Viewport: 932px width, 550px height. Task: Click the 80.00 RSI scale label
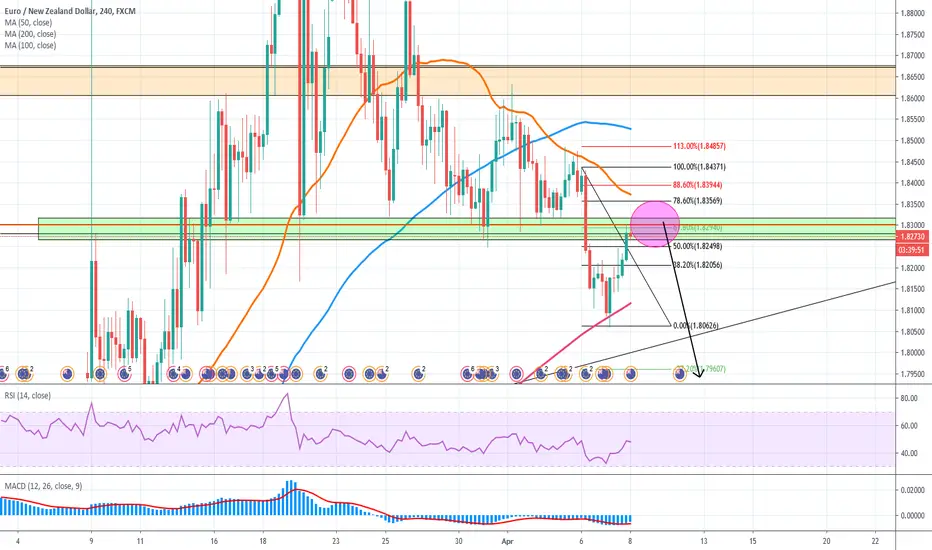909,398
